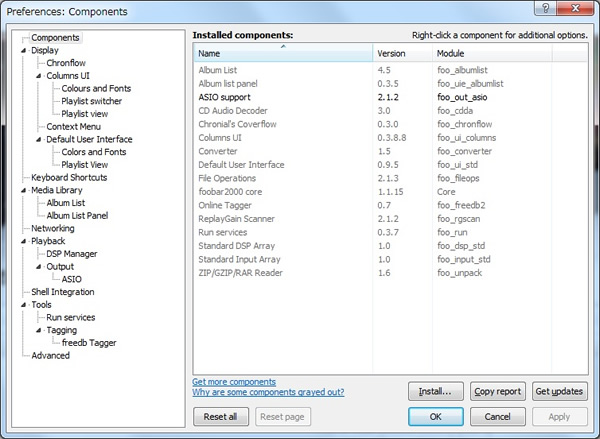Click the Copy report button
600x439 pixels.
(x=497, y=391)
